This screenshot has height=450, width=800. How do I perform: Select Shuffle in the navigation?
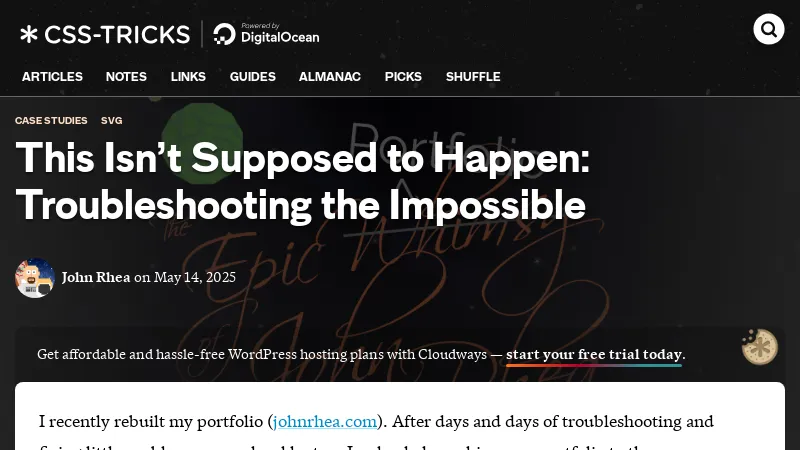473,77
